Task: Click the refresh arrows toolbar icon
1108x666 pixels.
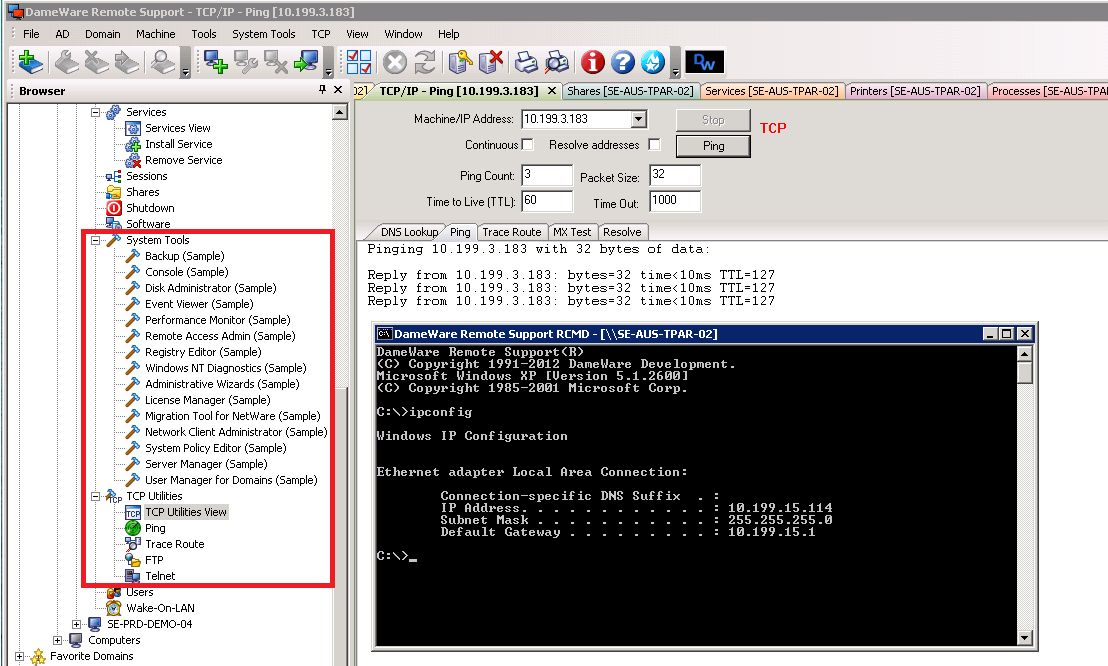Action: pos(425,62)
